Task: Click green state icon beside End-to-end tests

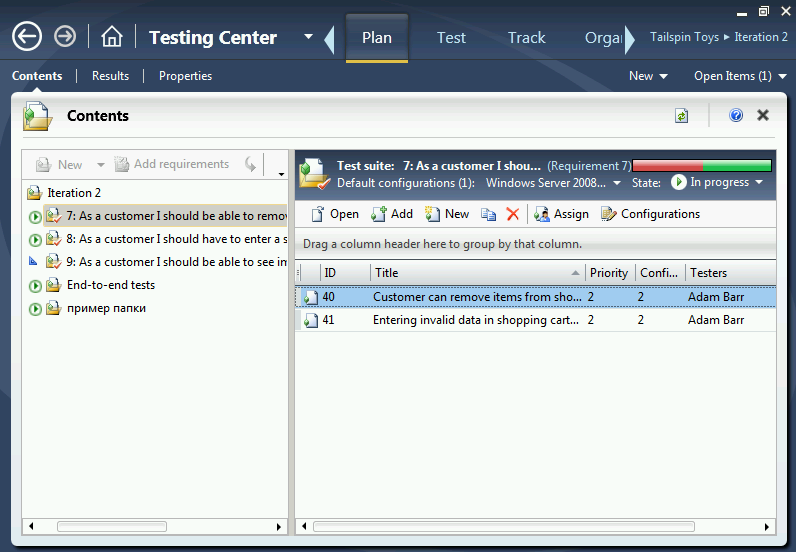Action: pyautogui.click(x=35, y=286)
